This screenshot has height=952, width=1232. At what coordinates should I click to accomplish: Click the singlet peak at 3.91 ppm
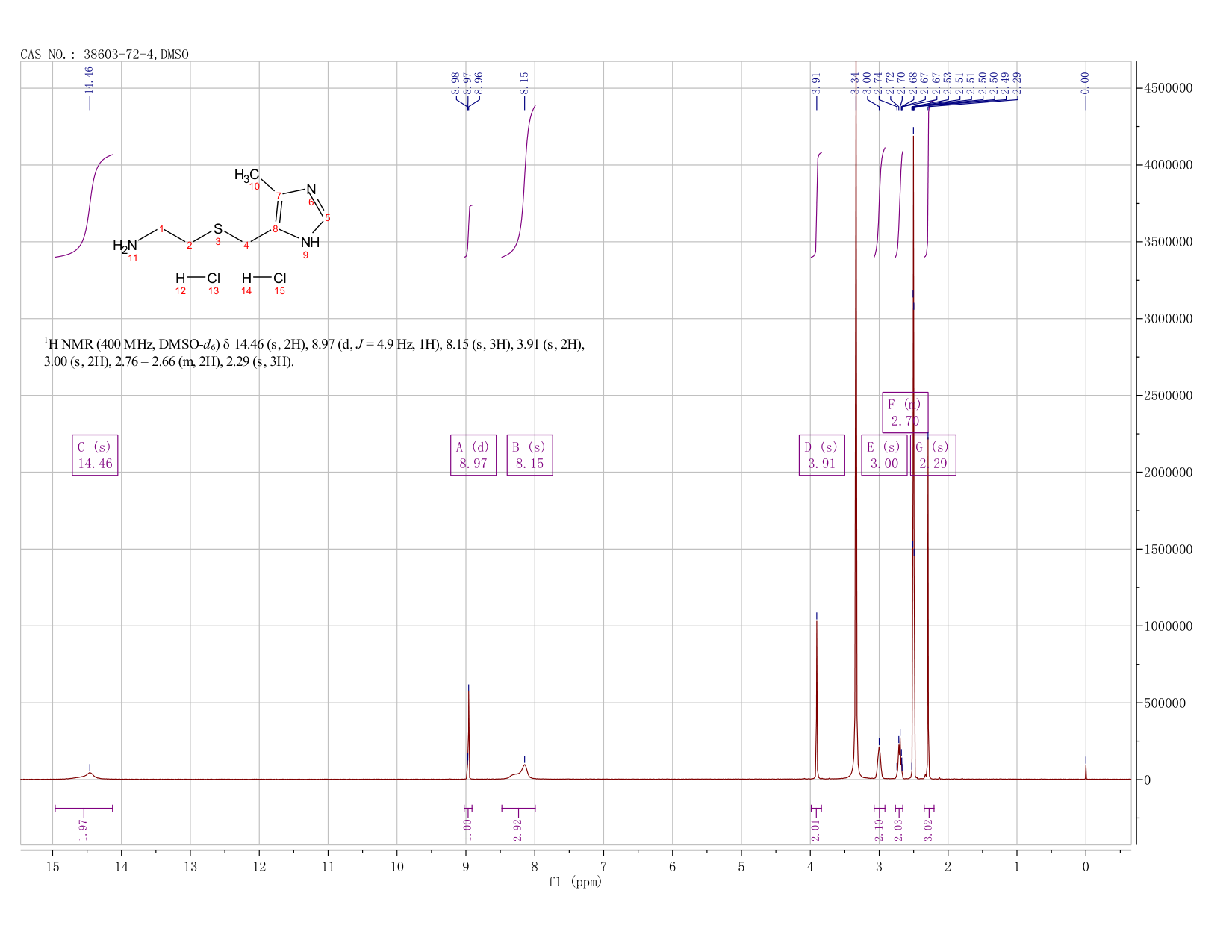[x=816, y=700]
